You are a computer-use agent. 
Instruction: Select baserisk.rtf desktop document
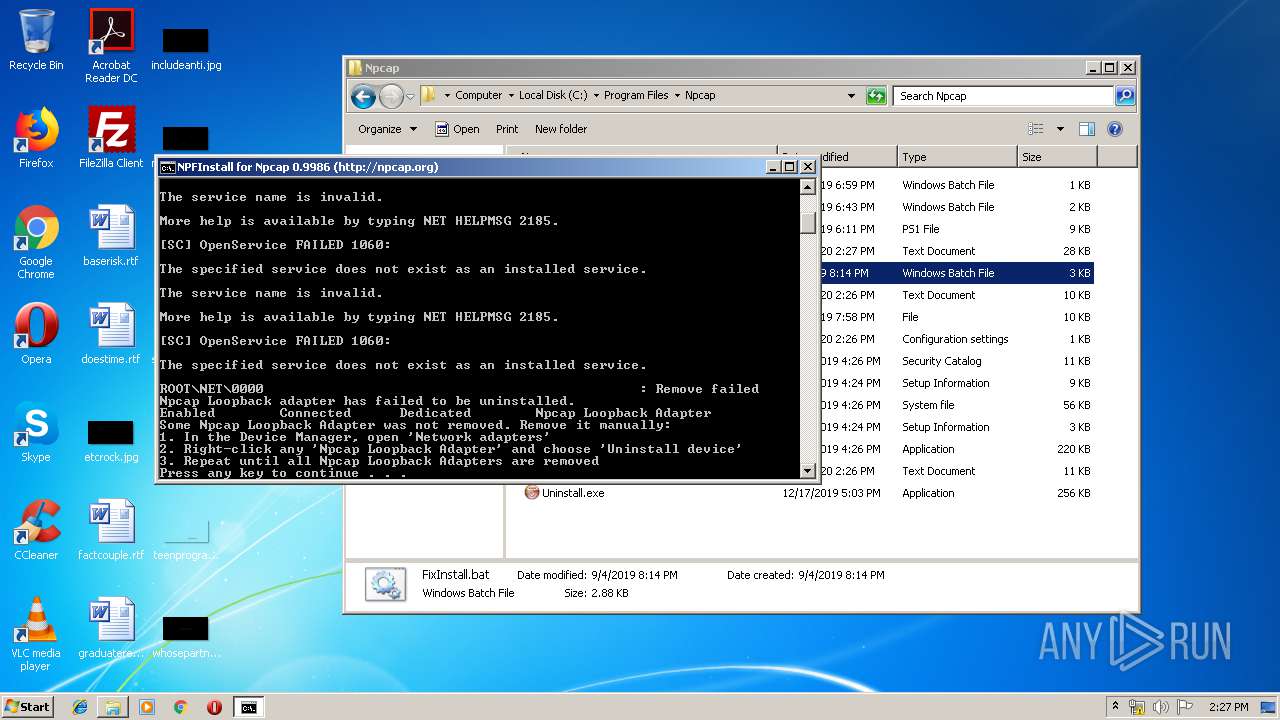pos(111,236)
